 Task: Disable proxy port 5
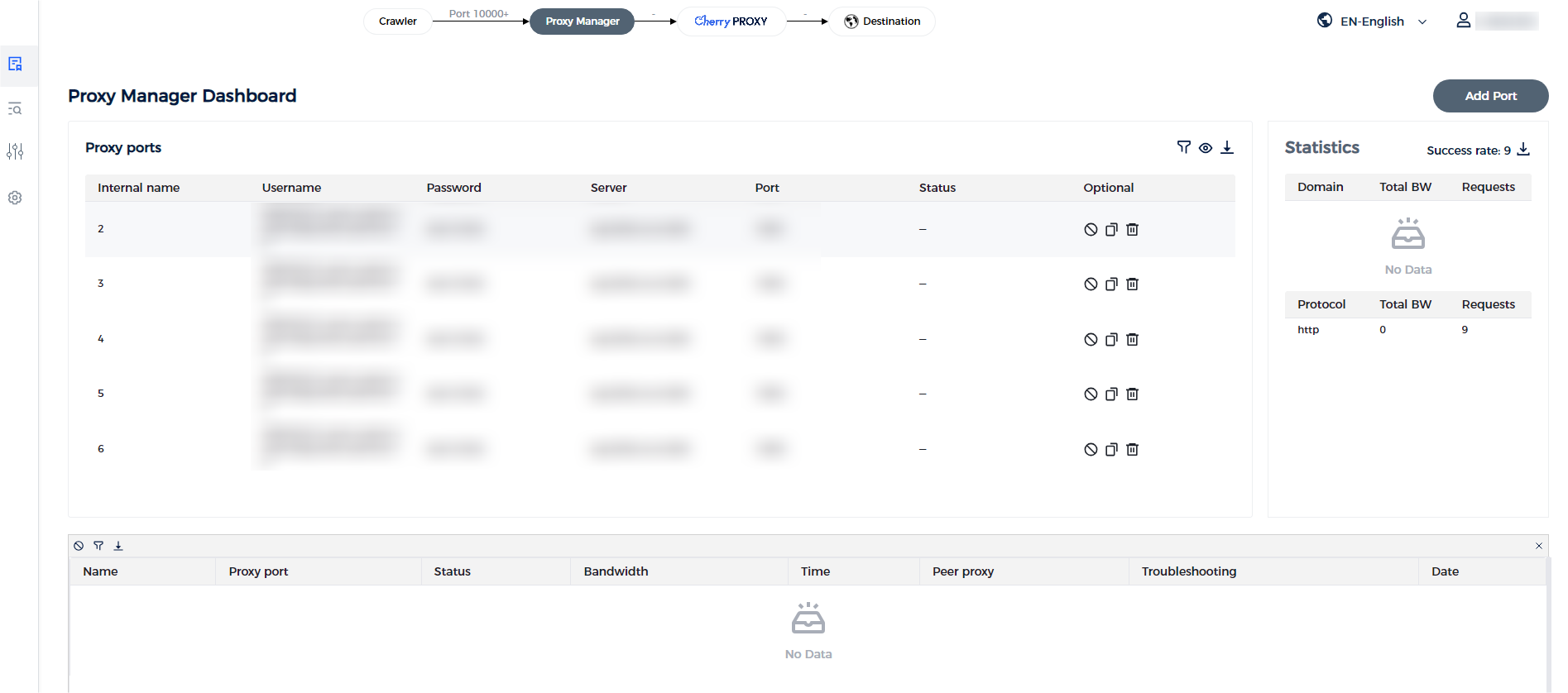tap(1091, 394)
